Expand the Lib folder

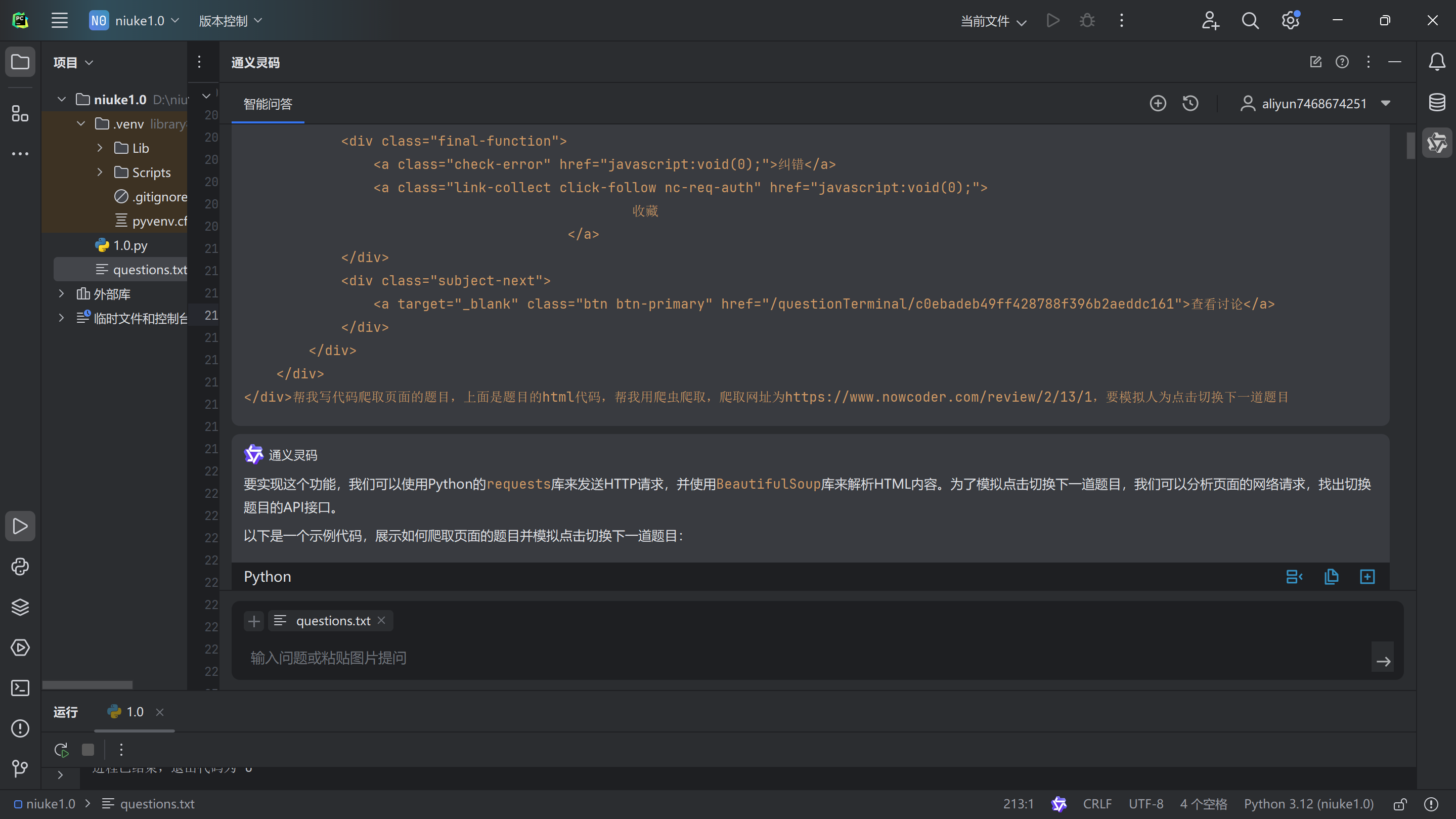click(100, 148)
